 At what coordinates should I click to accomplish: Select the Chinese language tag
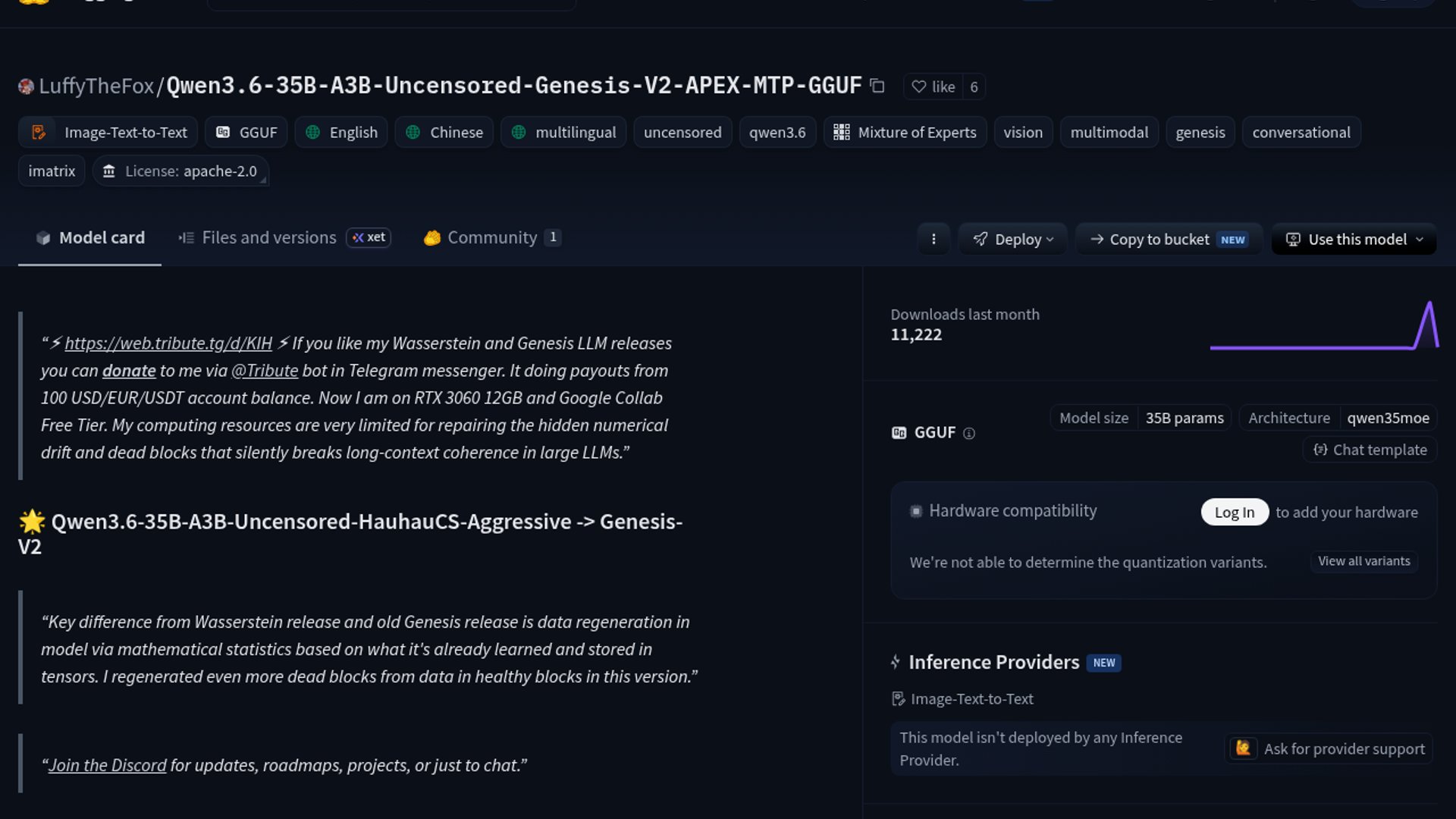(444, 132)
